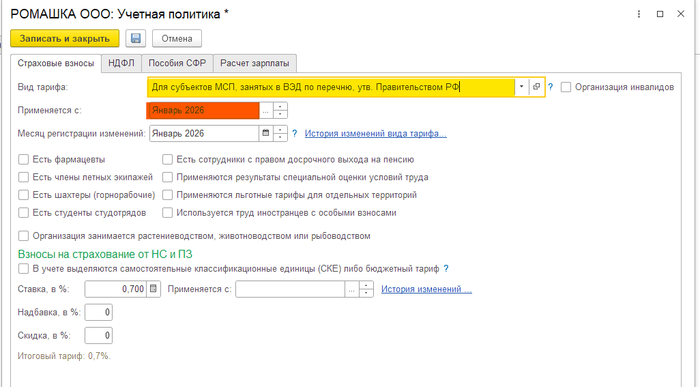
Task: Click the Скидка, в % field
Action: point(99,335)
